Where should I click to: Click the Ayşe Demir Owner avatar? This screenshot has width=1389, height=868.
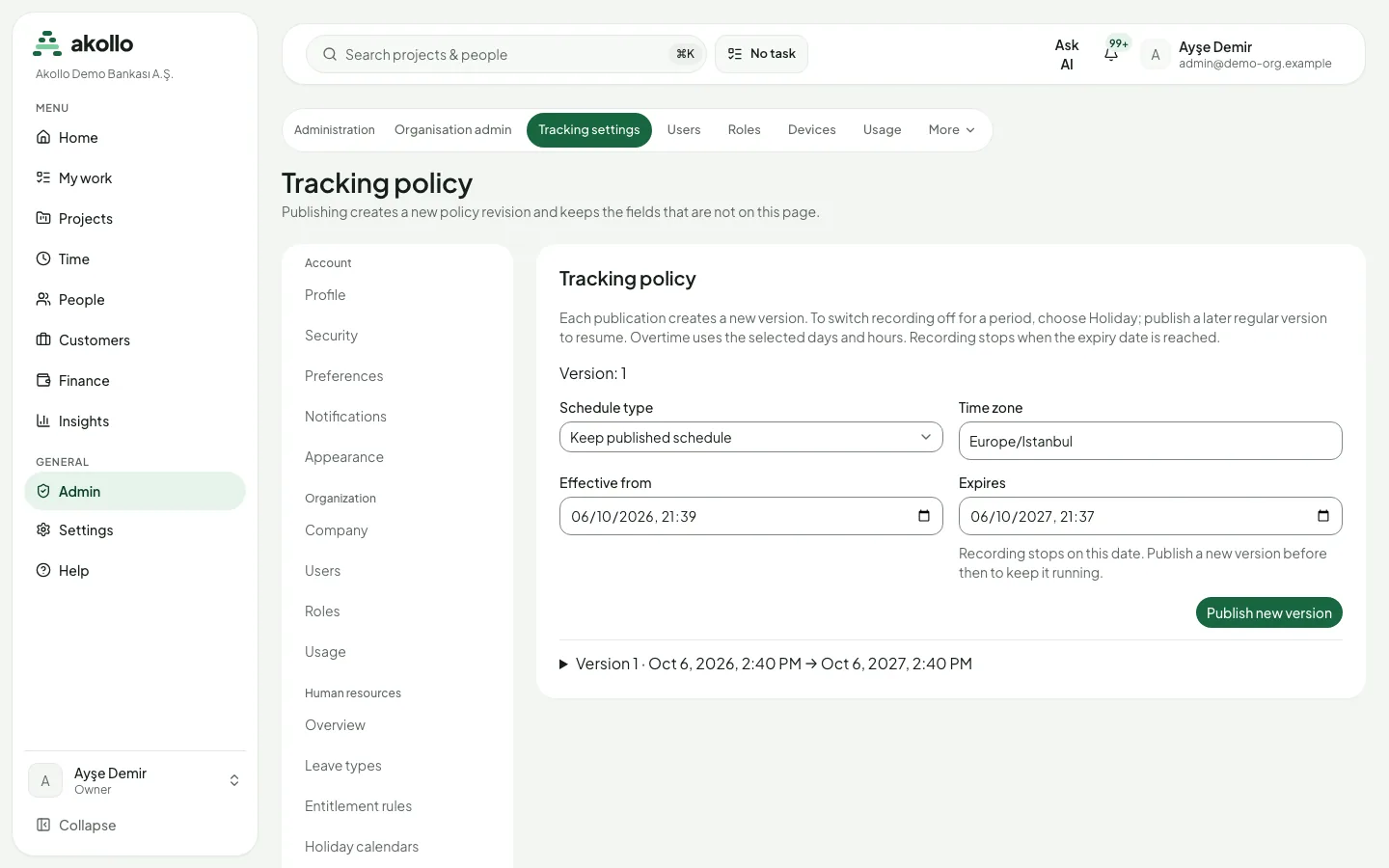tap(45, 780)
